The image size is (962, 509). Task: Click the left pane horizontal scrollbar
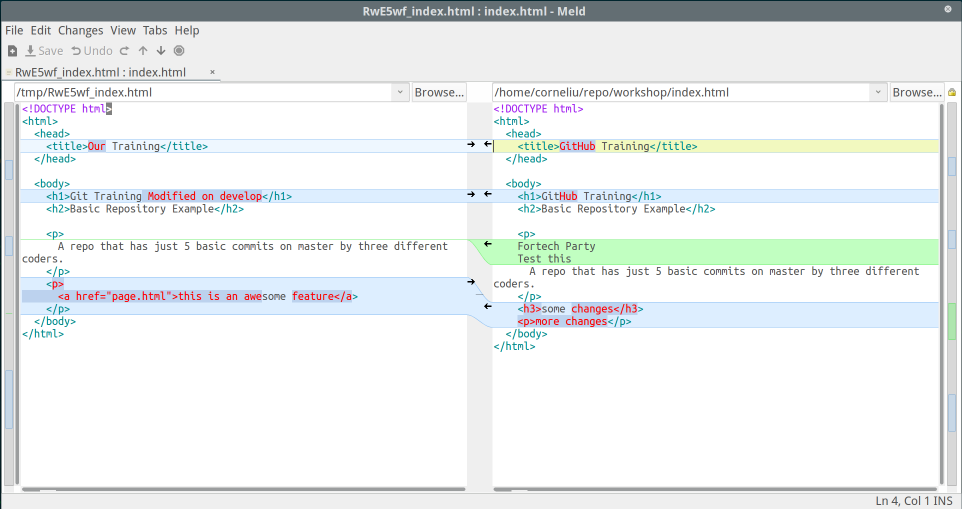click(x=244, y=489)
